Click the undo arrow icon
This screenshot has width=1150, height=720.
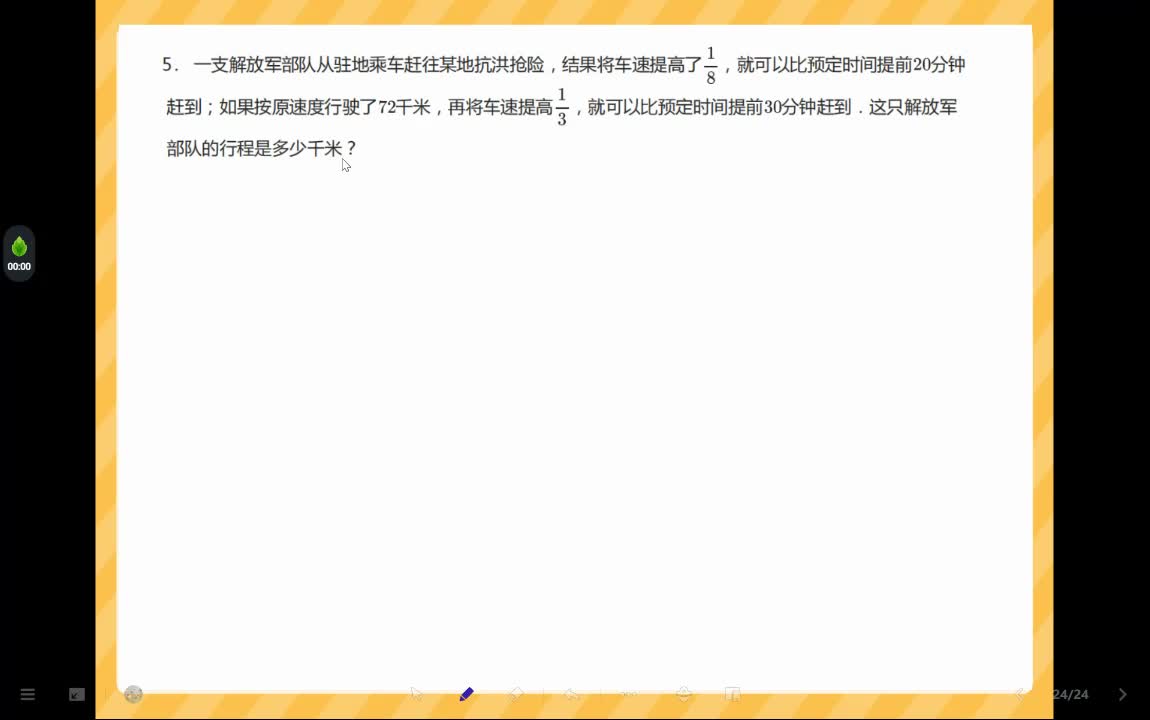coord(571,694)
